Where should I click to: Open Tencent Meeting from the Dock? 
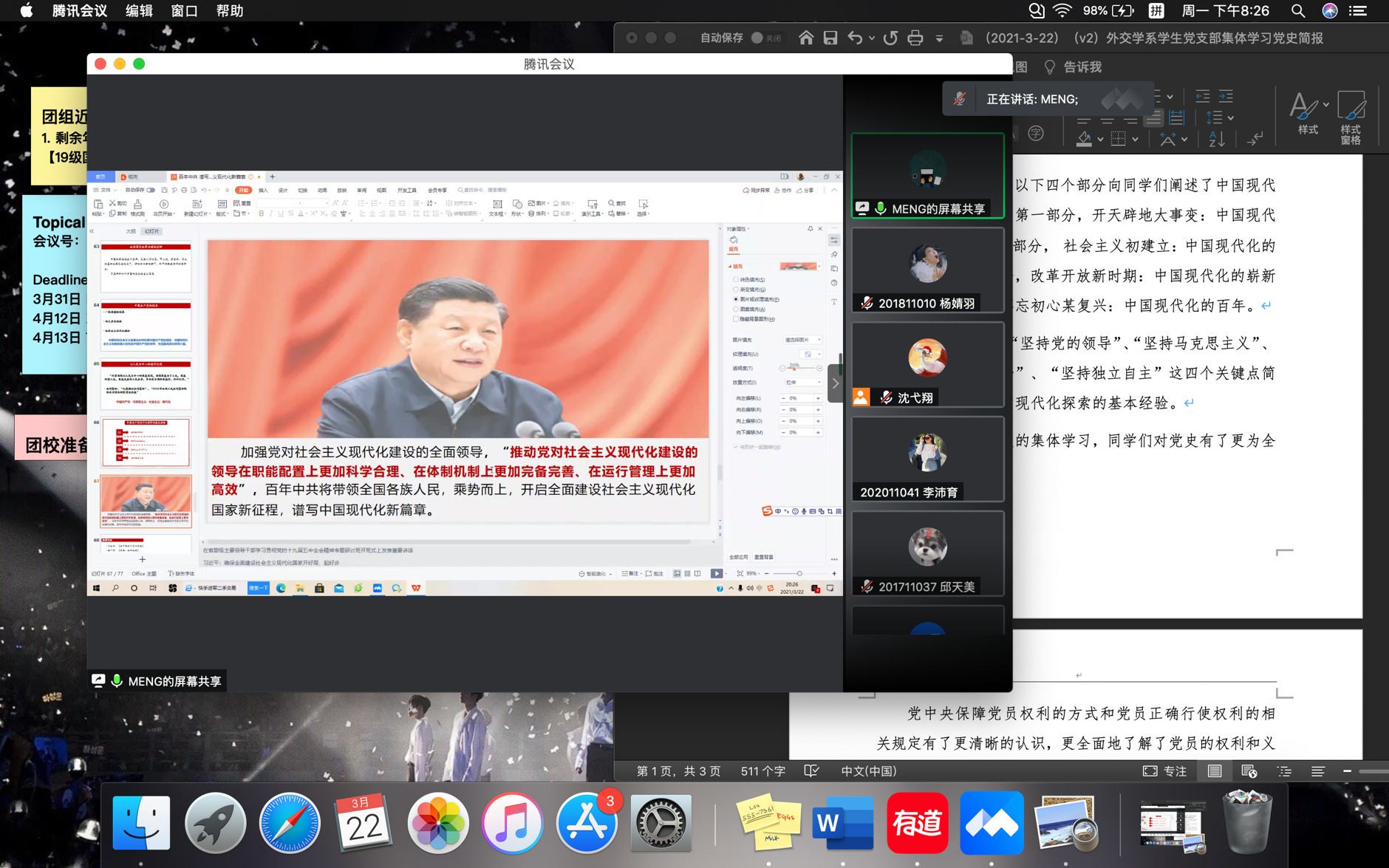click(x=991, y=823)
